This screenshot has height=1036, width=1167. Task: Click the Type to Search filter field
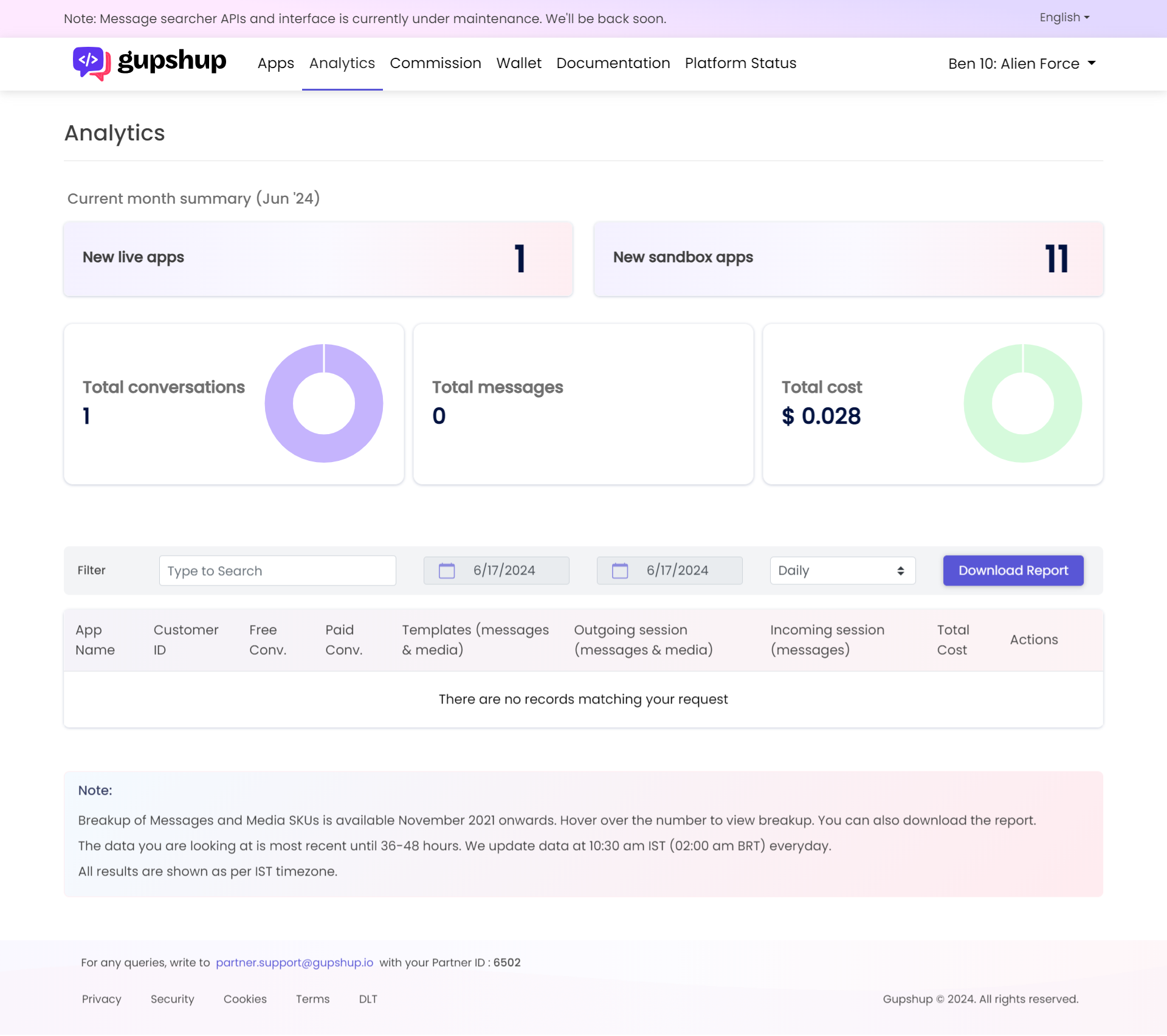[x=277, y=571]
